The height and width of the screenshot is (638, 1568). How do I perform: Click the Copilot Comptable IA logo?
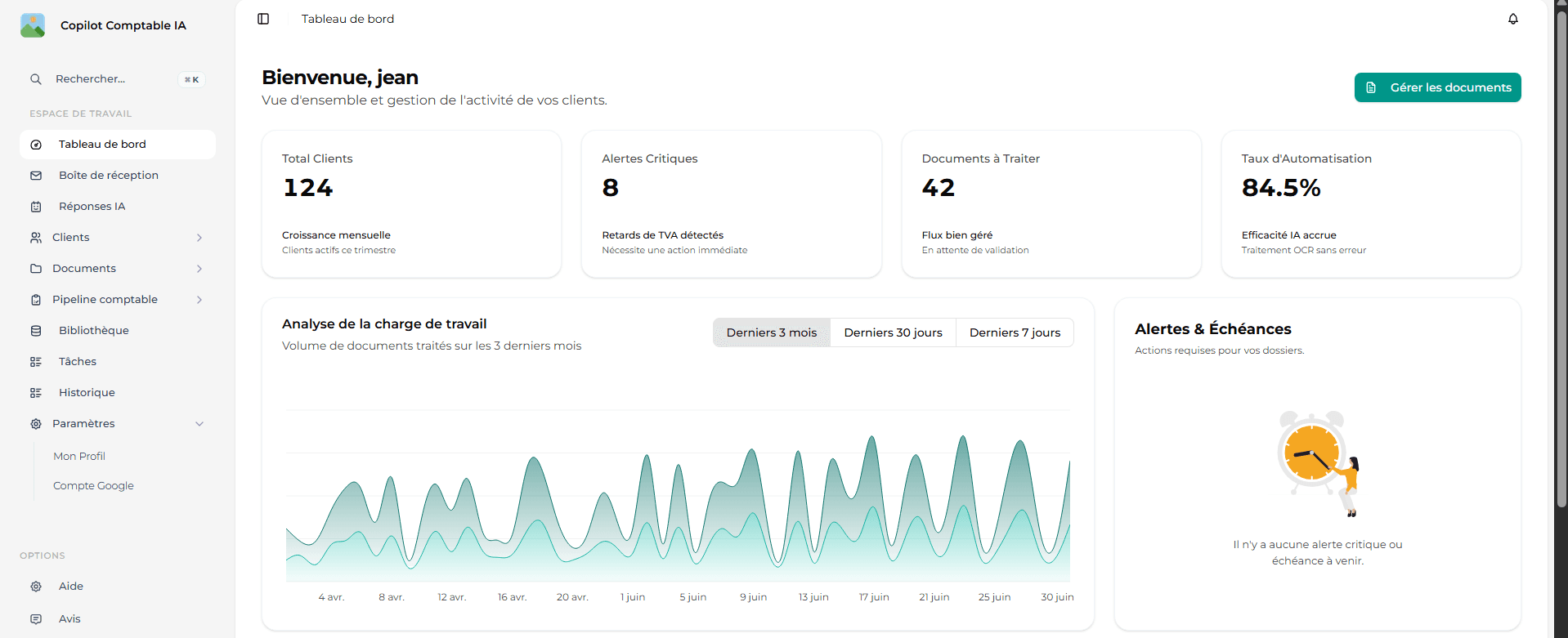tap(33, 25)
